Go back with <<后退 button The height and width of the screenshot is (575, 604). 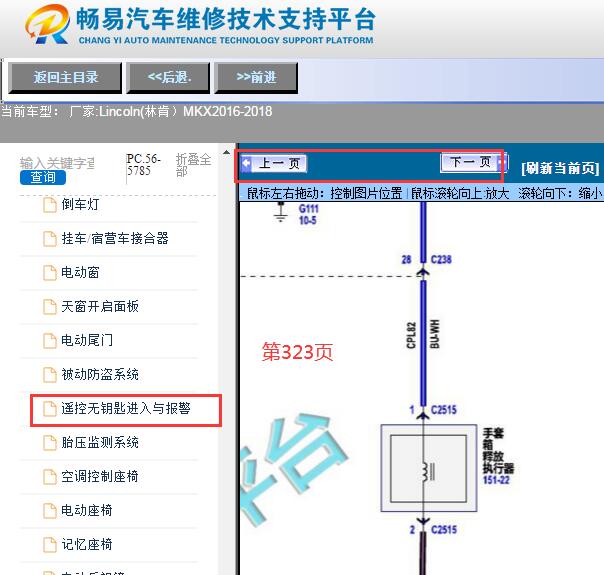tap(168, 78)
